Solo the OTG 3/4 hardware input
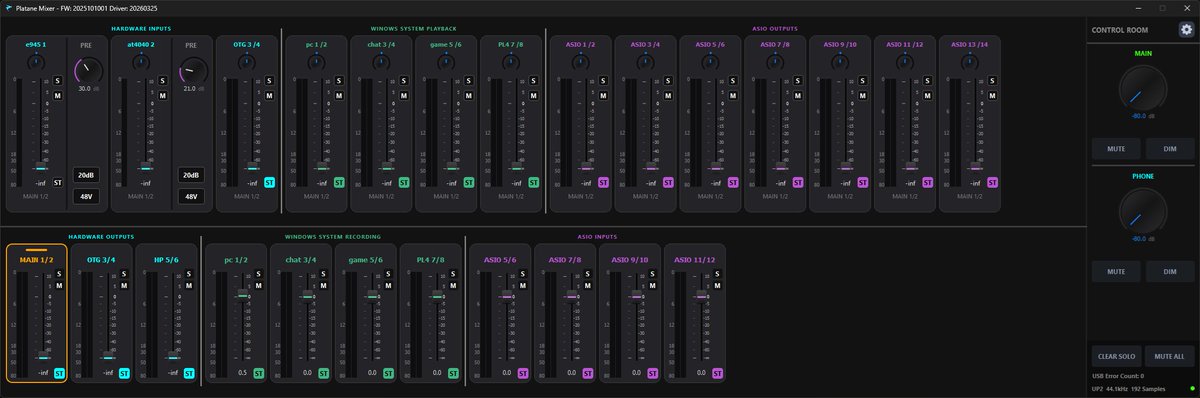Image resolution: width=1200 pixels, height=398 pixels. click(268, 80)
